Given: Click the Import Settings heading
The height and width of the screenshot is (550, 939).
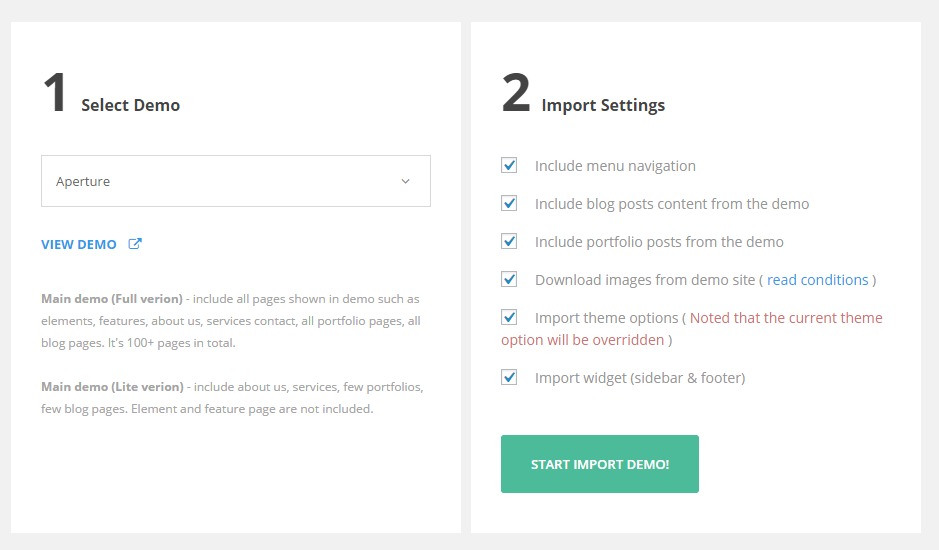Looking at the screenshot, I should click(x=603, y=105).
